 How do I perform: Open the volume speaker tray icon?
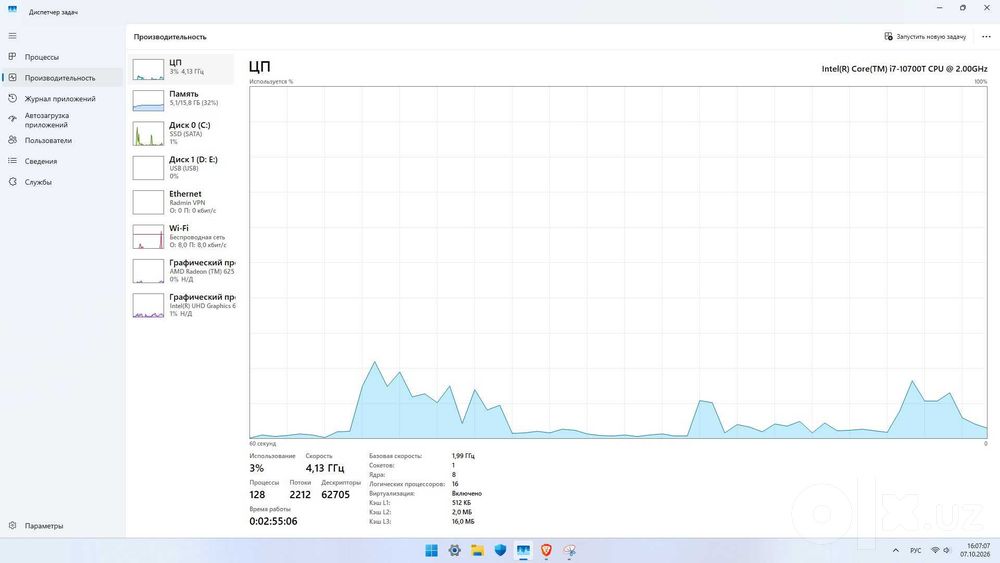(946, 550)
